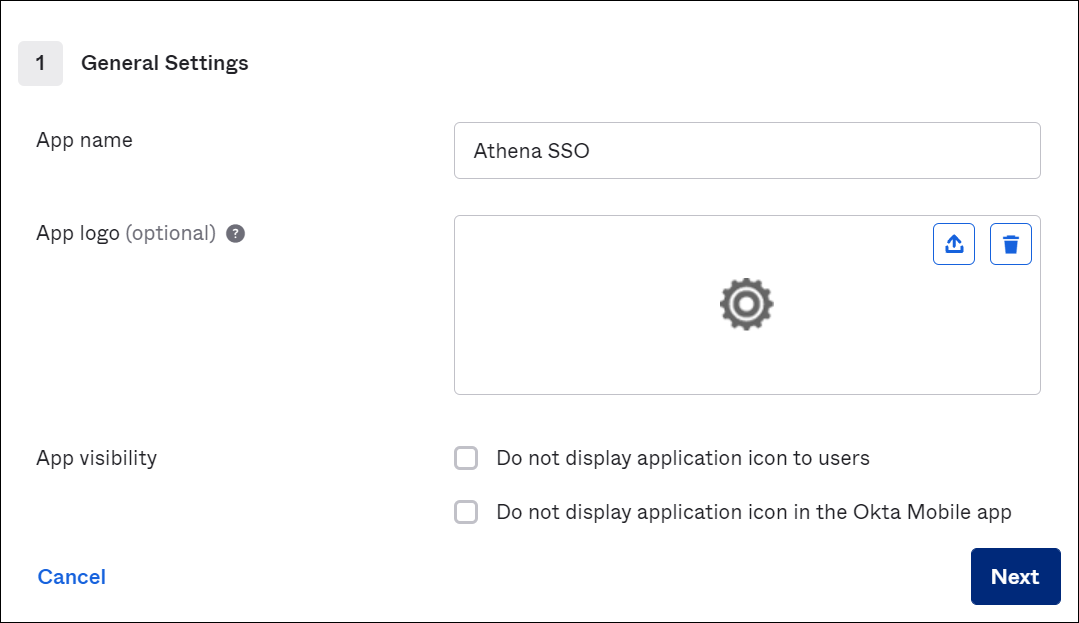
Task: Uncheck the Okta Mobile app visibility option
Action: point(466,511)
